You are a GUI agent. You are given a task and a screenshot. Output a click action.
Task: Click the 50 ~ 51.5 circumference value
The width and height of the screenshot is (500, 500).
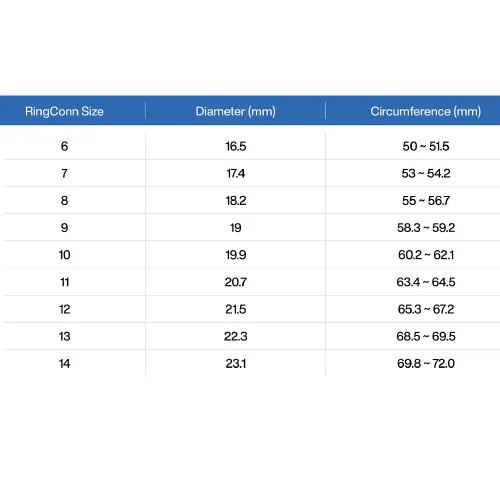pyautogui.click(x=426, y=146)
